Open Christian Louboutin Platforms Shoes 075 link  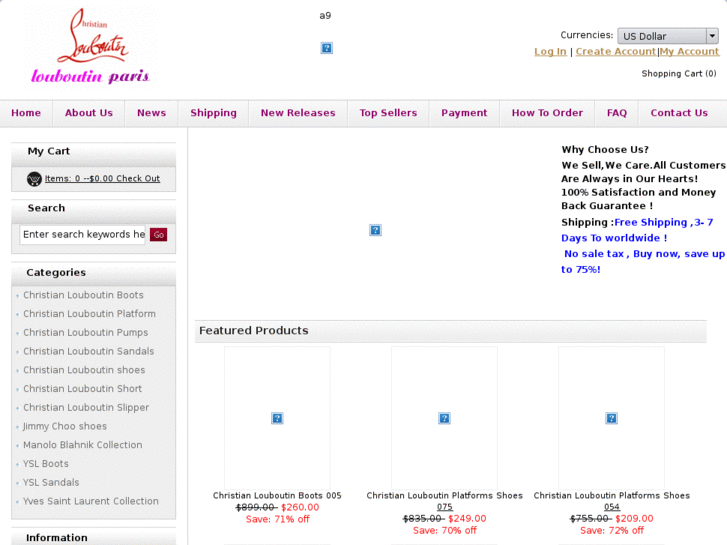(444, 501)
